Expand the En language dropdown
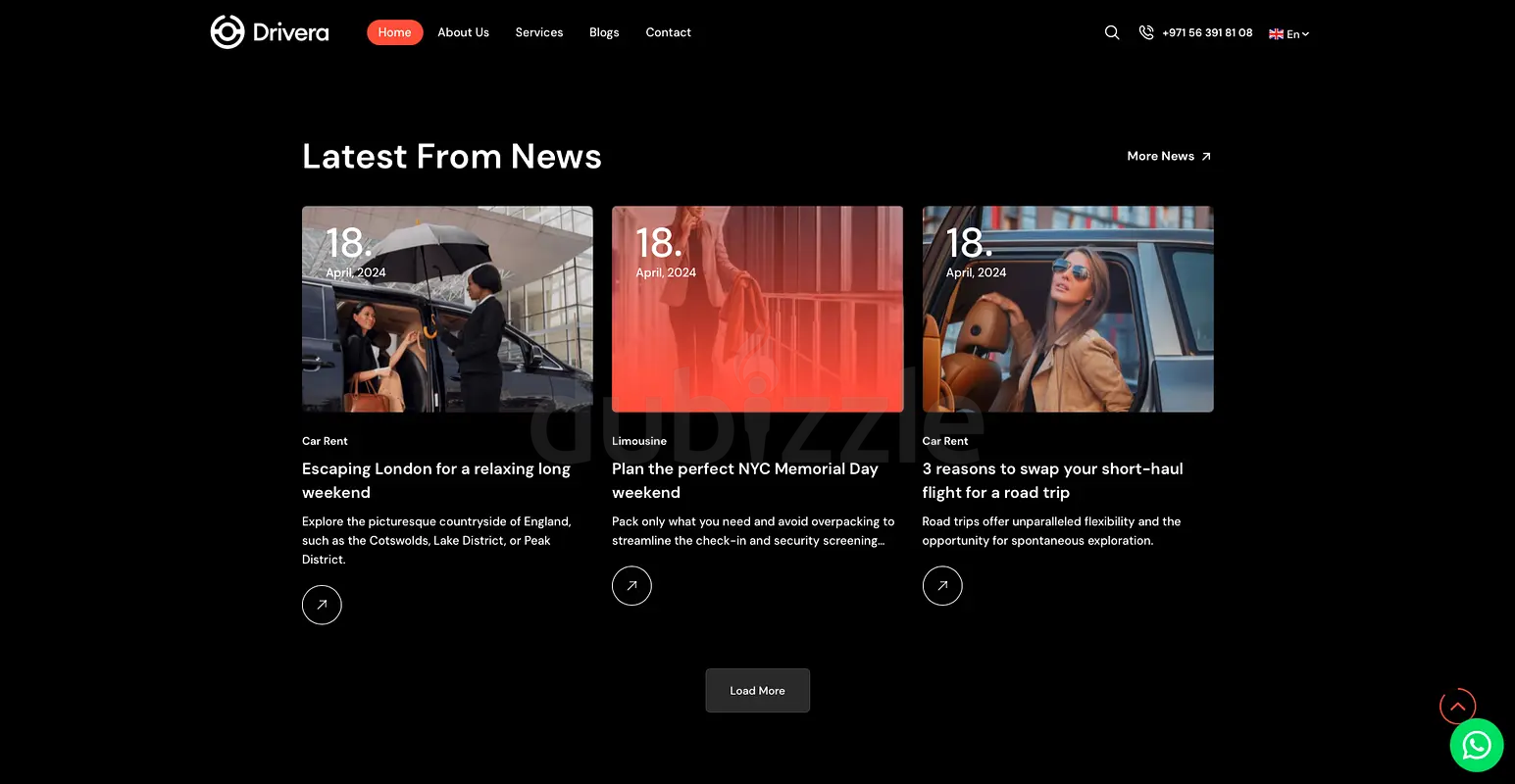 (1289, 33)
